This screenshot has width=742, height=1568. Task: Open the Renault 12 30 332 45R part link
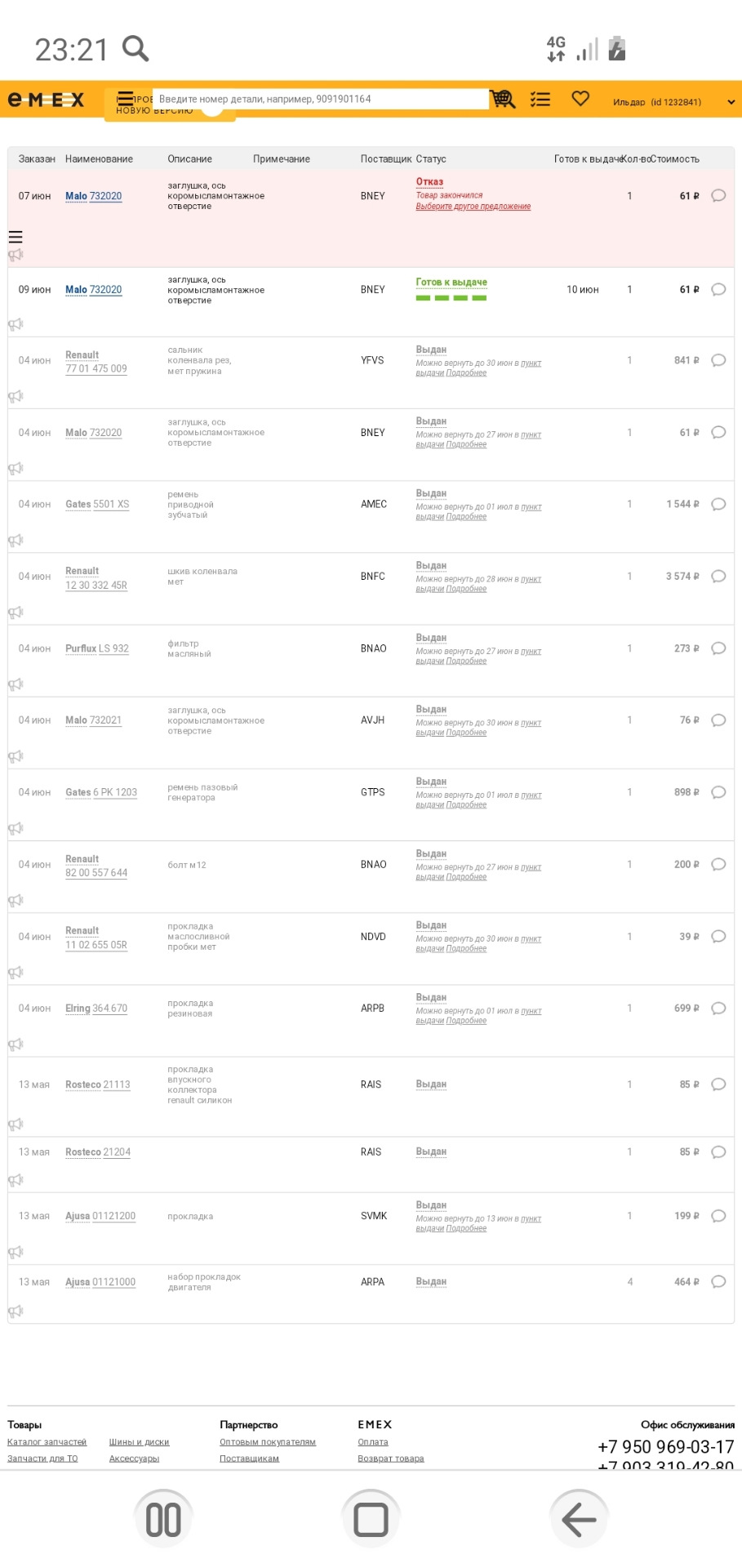click(x=96, y=585)
